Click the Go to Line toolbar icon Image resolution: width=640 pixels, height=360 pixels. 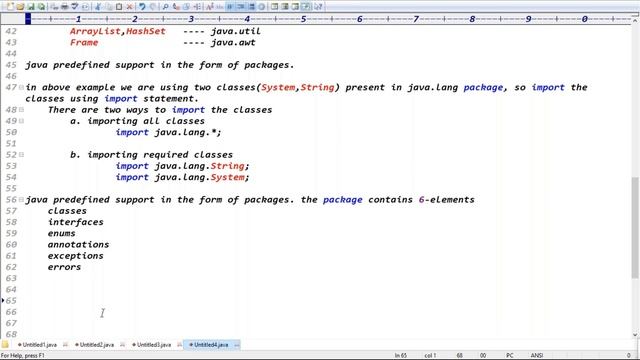pyautogui.click(x=196, y=7)
